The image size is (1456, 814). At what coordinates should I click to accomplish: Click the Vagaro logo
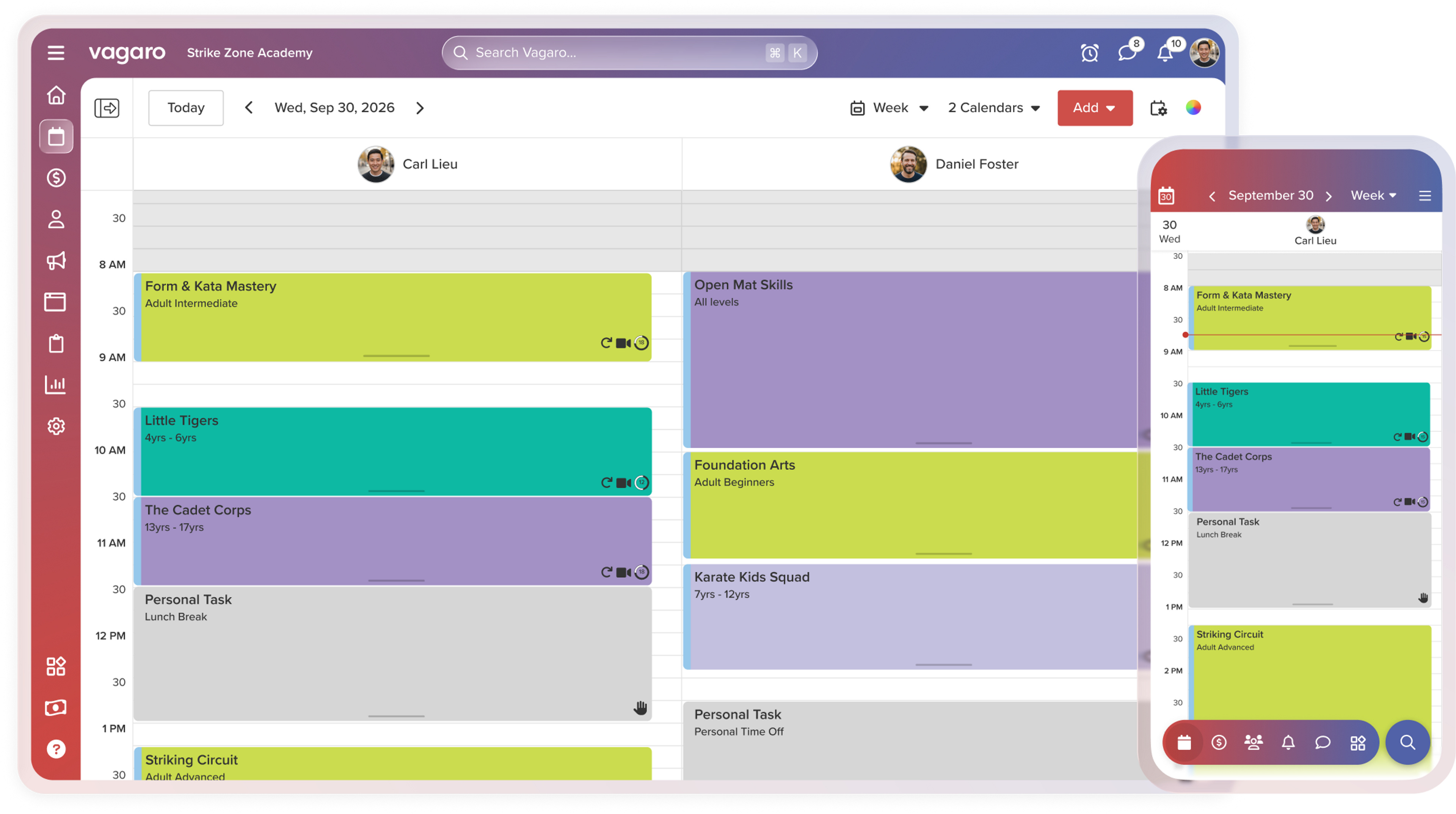127,53
